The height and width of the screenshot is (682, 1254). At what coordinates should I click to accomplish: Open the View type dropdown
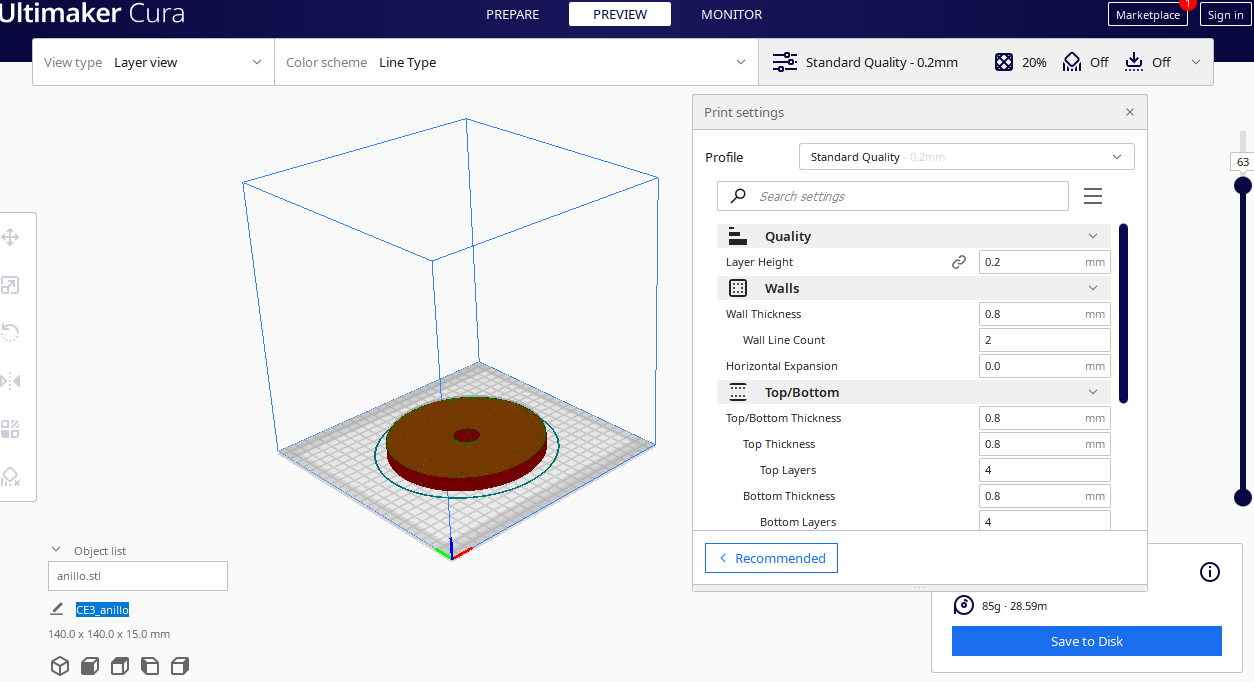coord(153,62)
